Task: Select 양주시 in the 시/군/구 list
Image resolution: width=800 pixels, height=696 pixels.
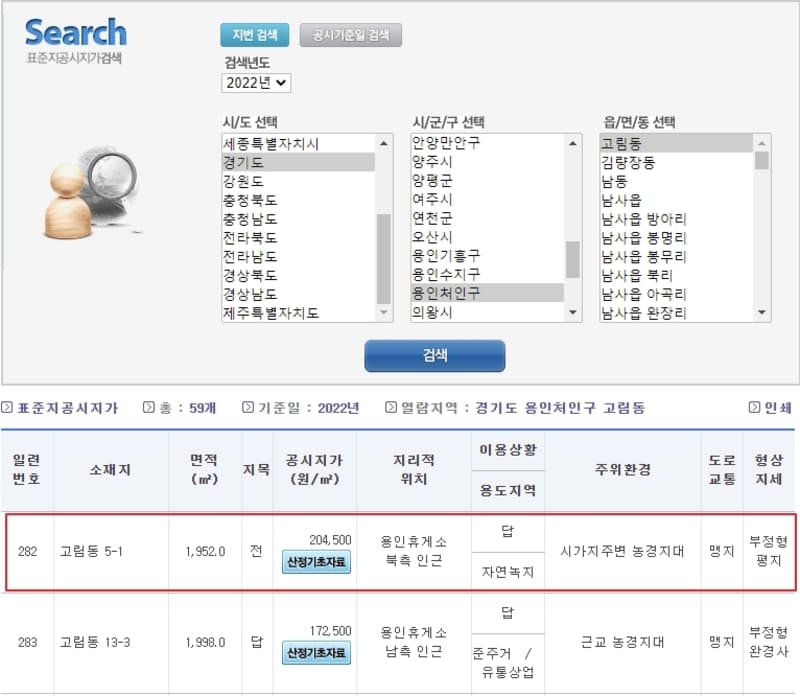Action: pos(487,161)
